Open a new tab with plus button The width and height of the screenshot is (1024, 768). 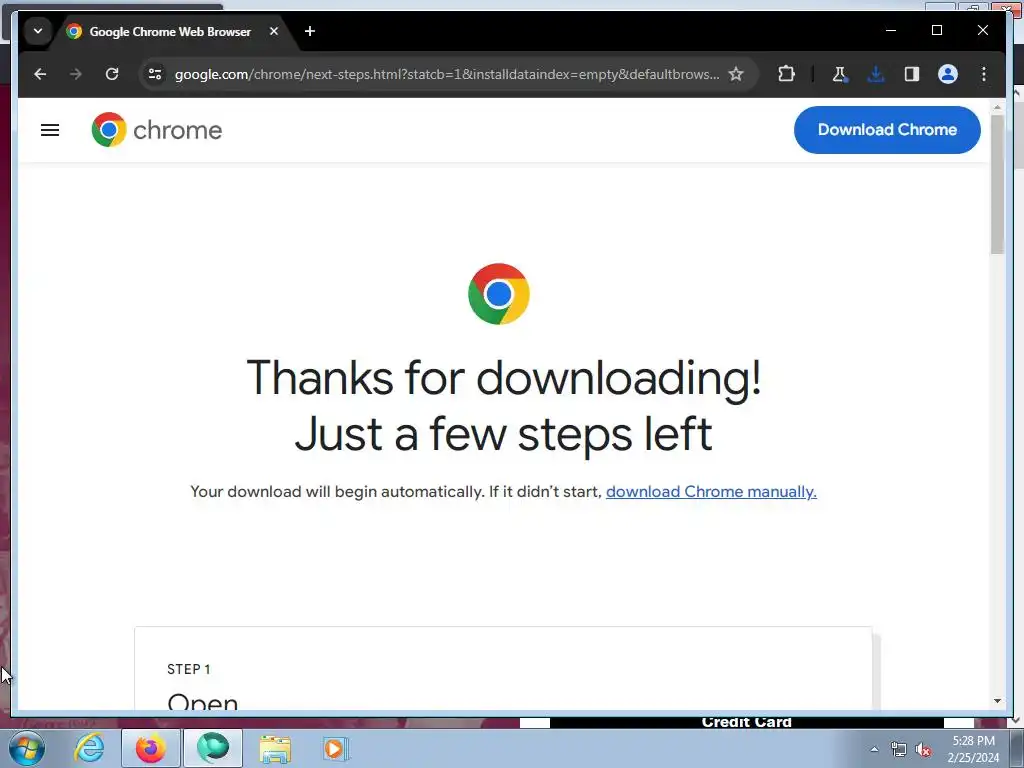coord(310,31)
